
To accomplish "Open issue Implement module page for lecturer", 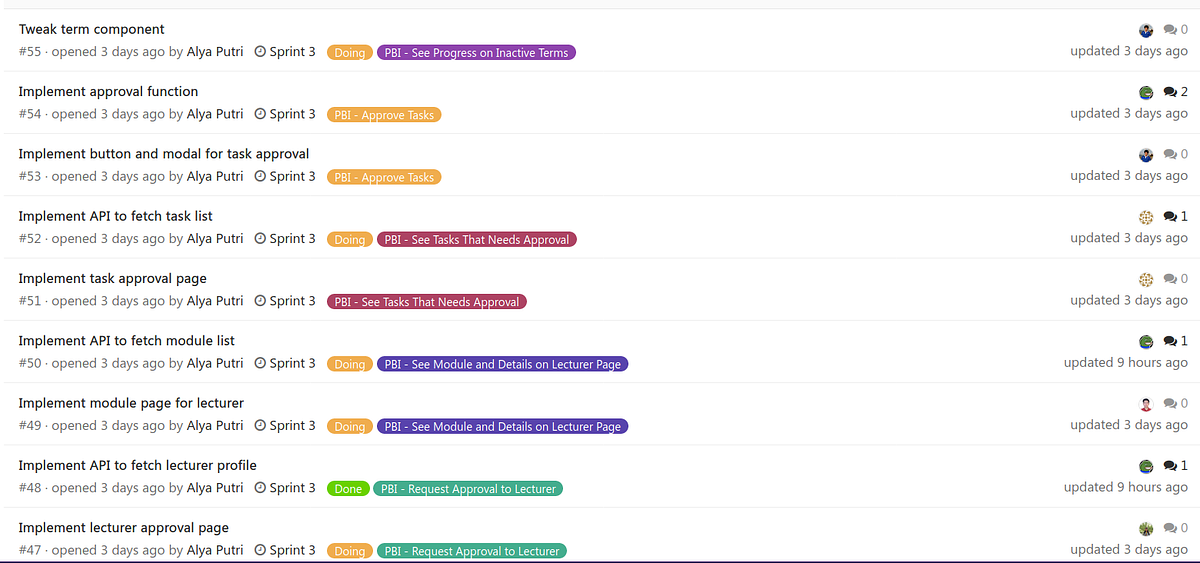I will pos(131,403).
